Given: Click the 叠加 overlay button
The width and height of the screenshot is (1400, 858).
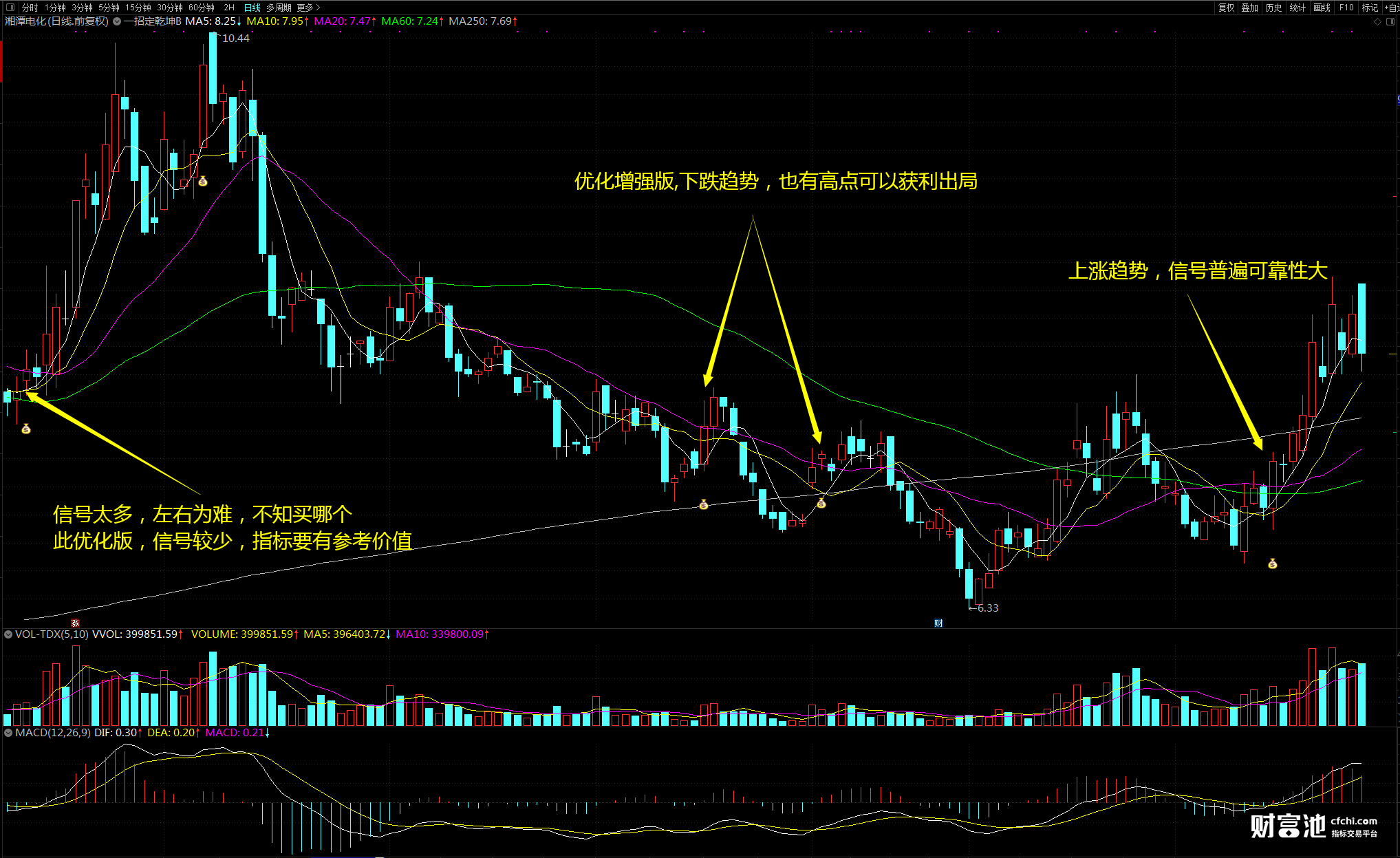Looking at the screenshot, I should click(1249, 8).
